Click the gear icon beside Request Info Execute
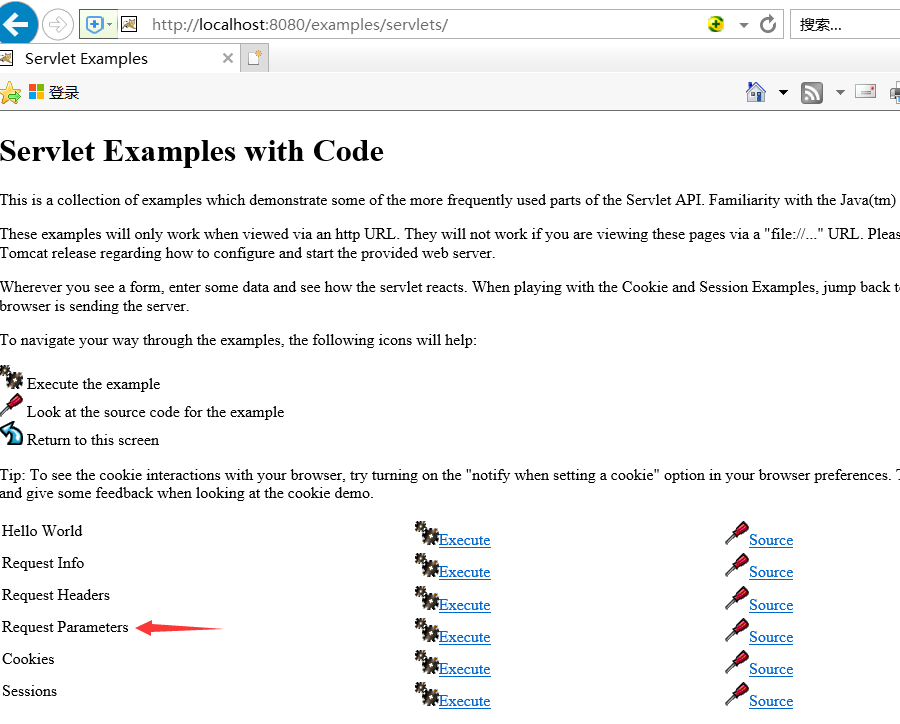Image resolution: width=900 pixels, height=724 pixels. 426,565
